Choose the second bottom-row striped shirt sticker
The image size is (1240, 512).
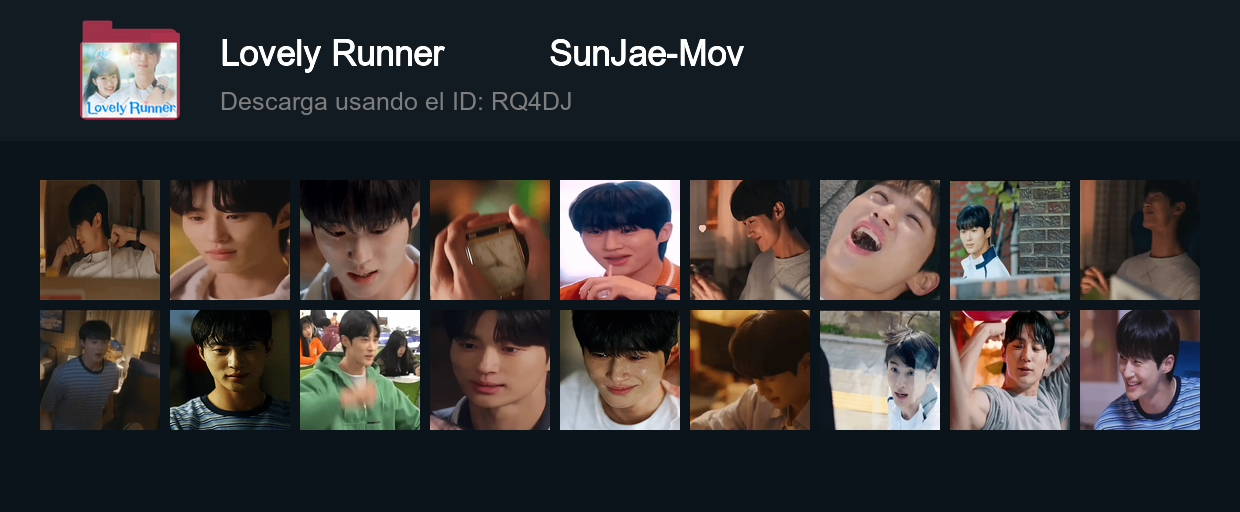[x=230, y=370]
